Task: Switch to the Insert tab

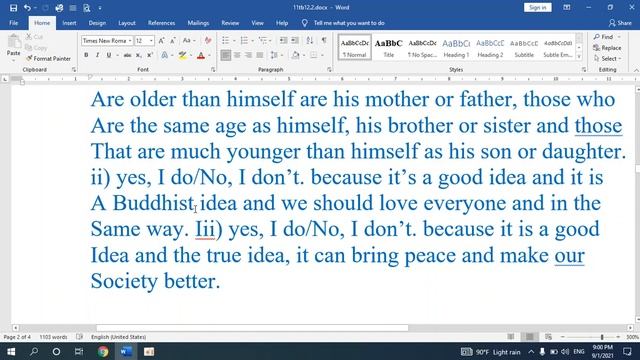Action: 69,23
